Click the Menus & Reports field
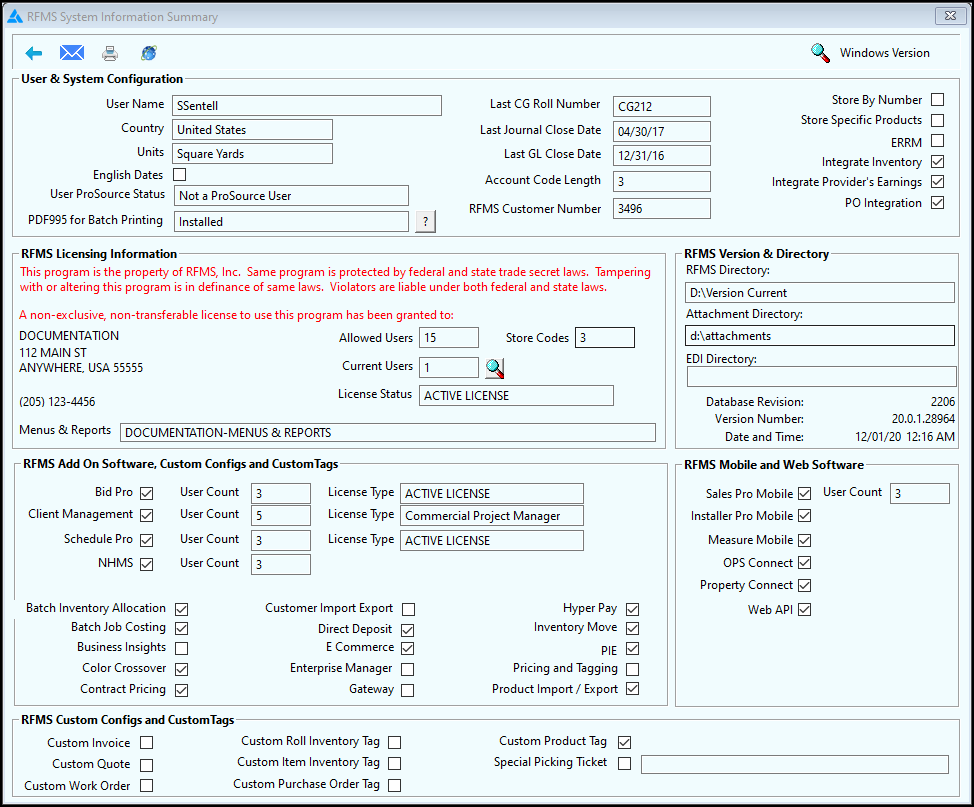This screenshot has height=807, width=974. tap(388, 432)
